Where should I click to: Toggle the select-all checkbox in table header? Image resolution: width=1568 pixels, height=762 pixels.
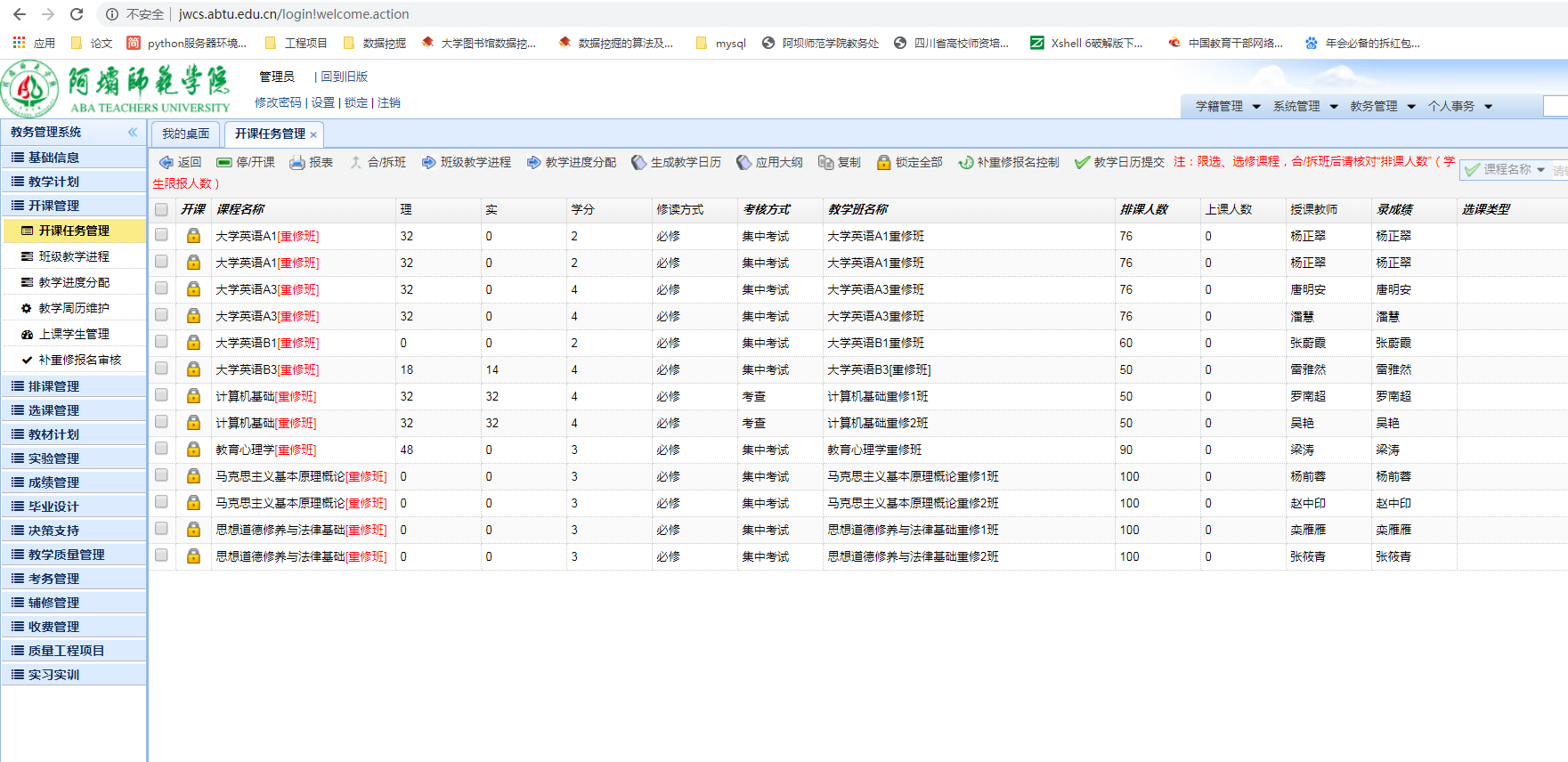pos(161,210)
